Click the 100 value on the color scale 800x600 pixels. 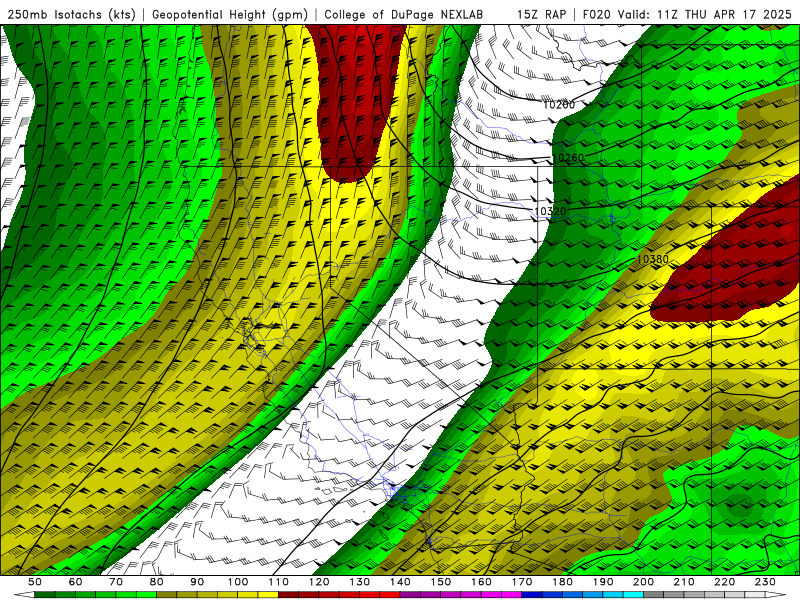(x=238, y=582)
